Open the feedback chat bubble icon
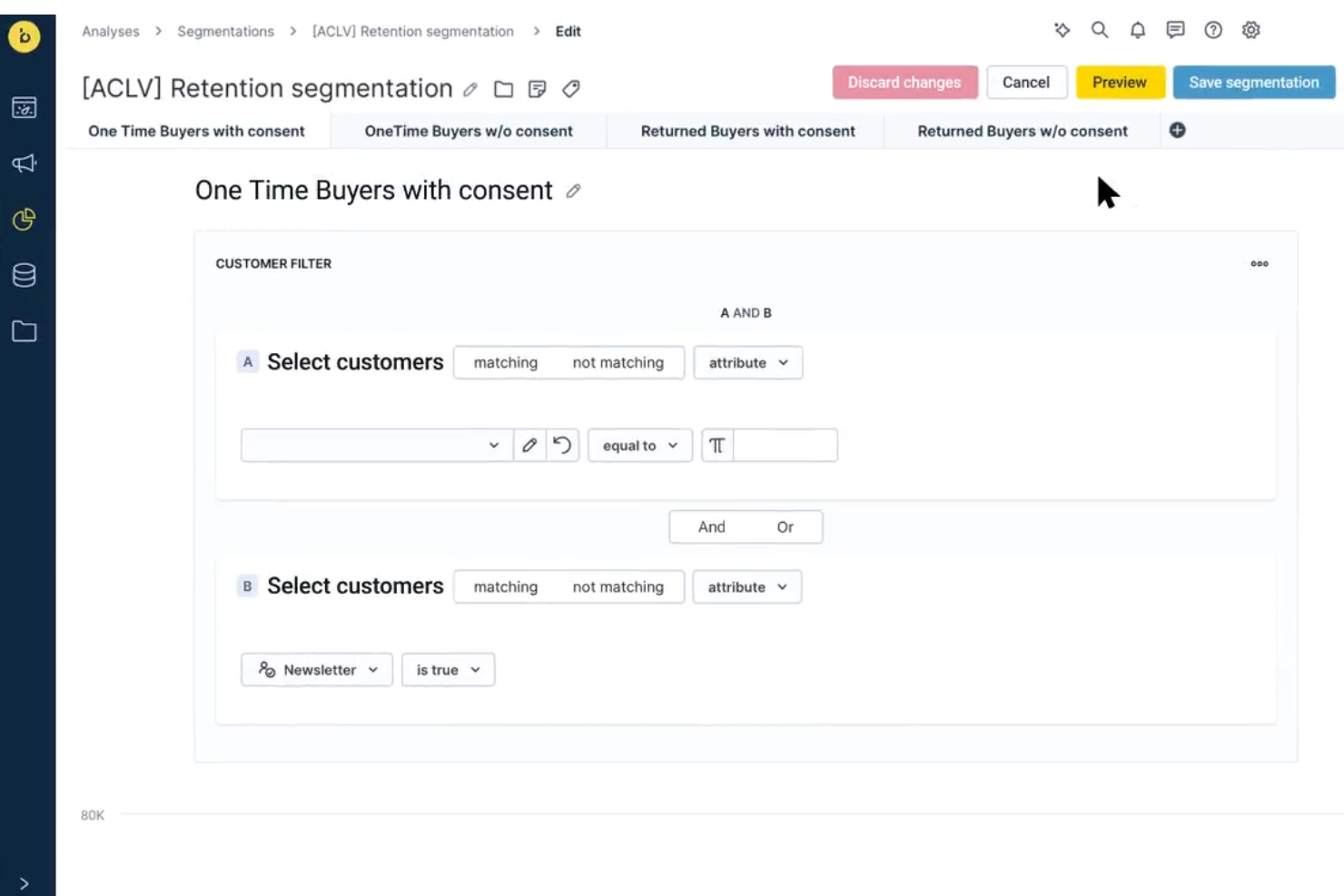The image size is (1344, 896). [x=1174, y=30]
